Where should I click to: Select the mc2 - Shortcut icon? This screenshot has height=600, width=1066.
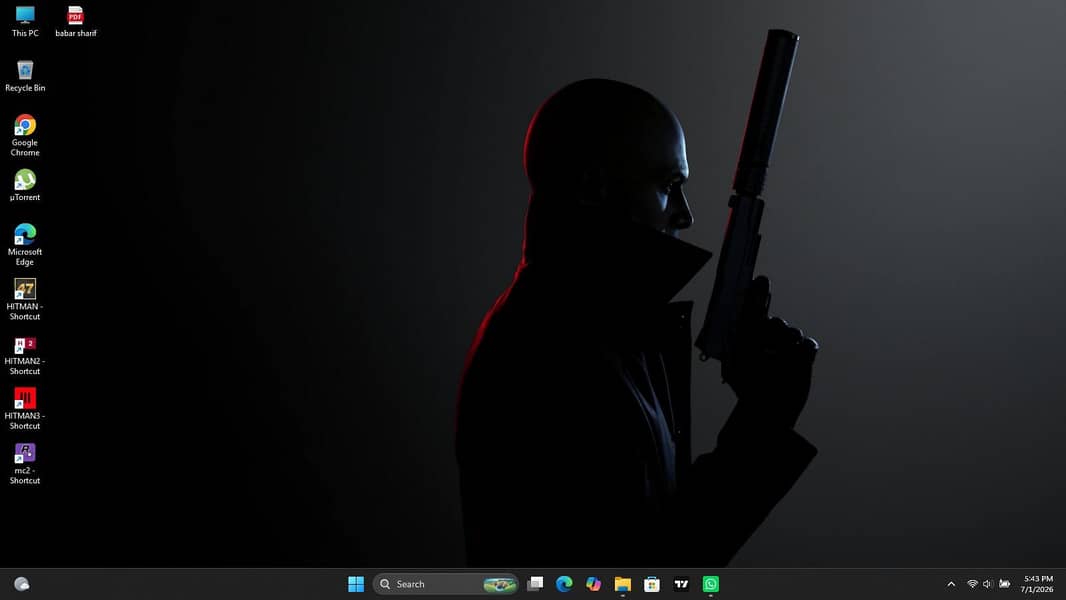[25, 463]
